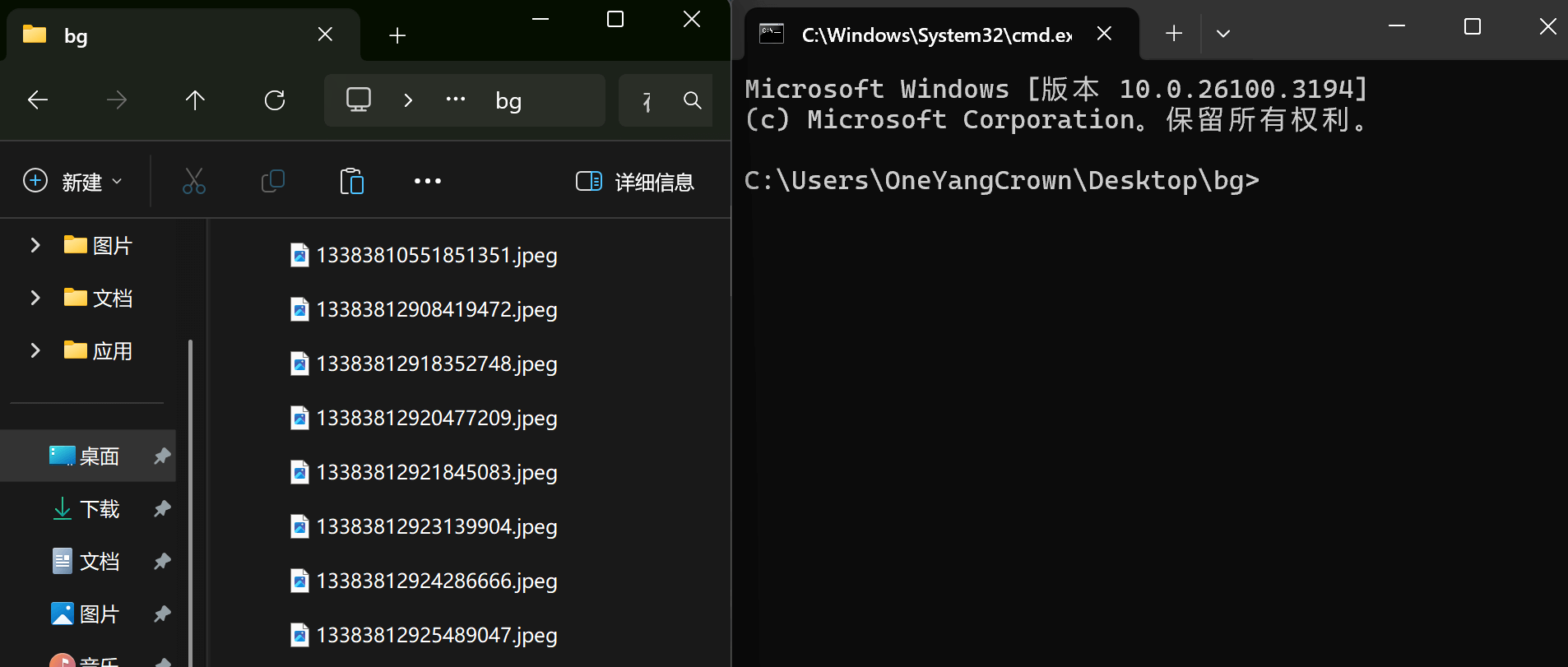1568x667 pixels.
Task: Click the search magnifier icon
Action: click(x=693, y=100)
